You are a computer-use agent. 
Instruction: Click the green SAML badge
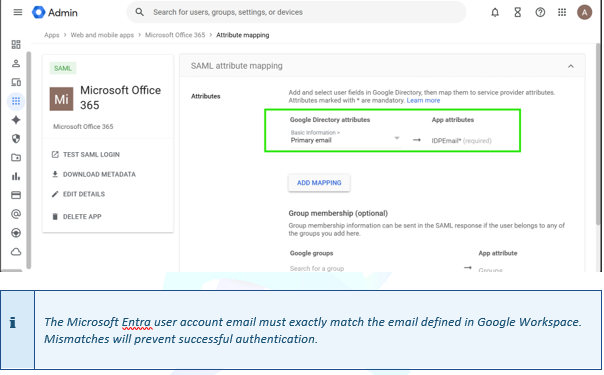pyautogui.click(x=63, y=68)
